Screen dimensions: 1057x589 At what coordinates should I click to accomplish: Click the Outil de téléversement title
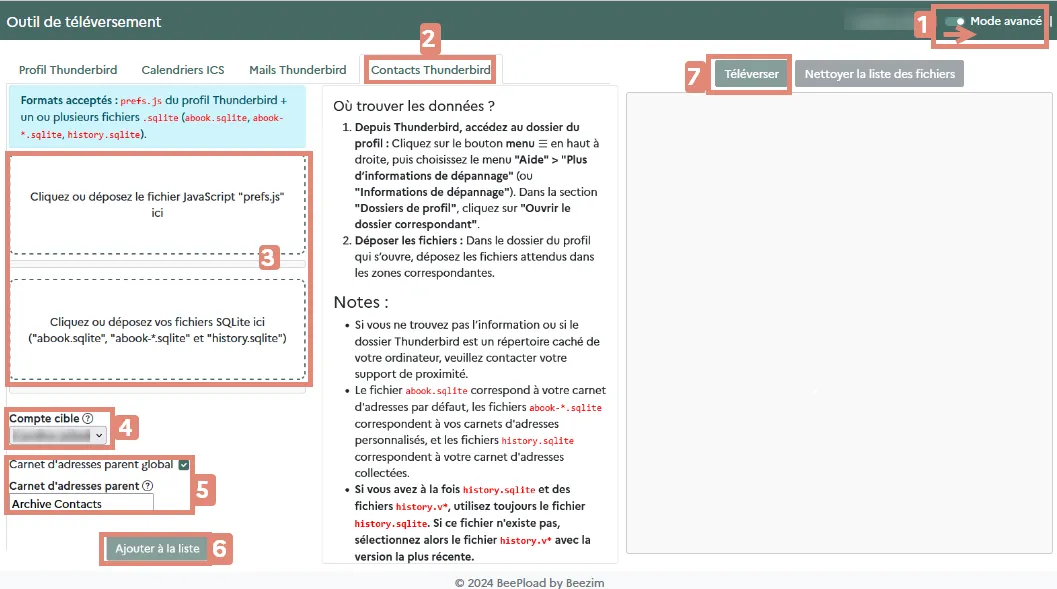point(84,22)
